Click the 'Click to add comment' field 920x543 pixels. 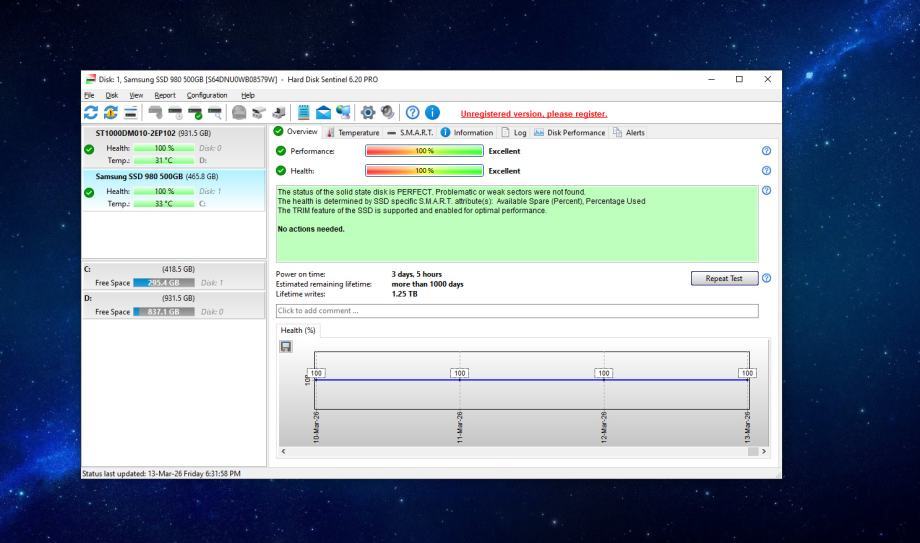pyautogui.click(x=516, y=311)
